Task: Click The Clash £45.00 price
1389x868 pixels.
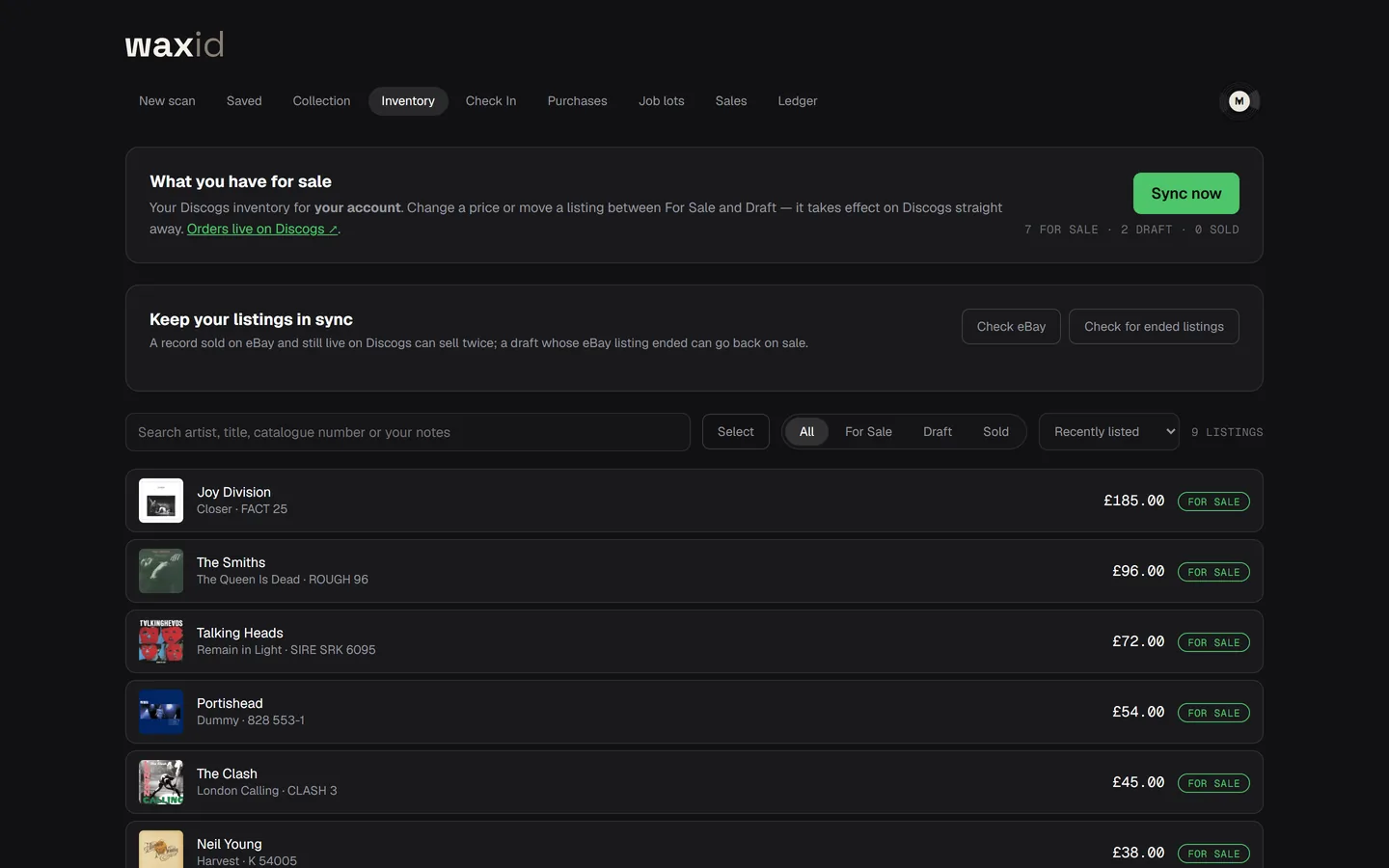Action: tap(1138, 782)
